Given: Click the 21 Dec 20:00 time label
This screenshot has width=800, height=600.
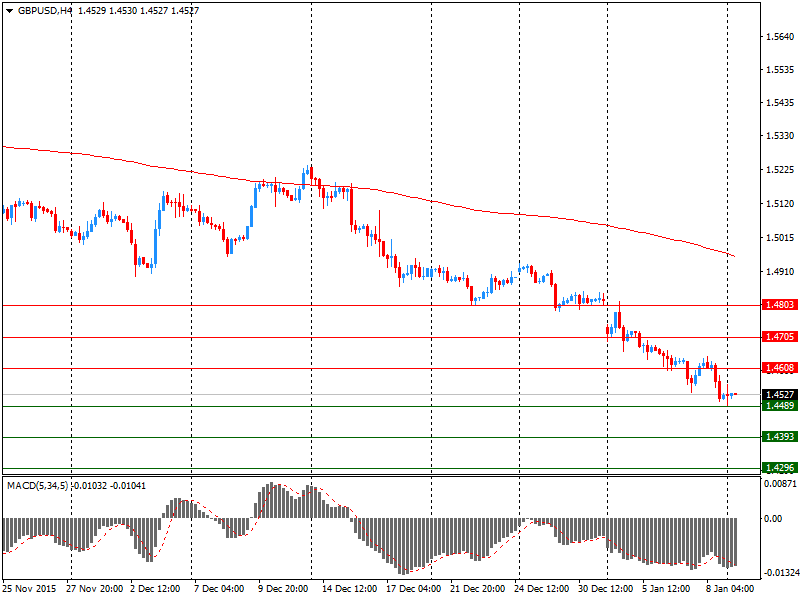Looking at the screenshot, I should point(478,589).
